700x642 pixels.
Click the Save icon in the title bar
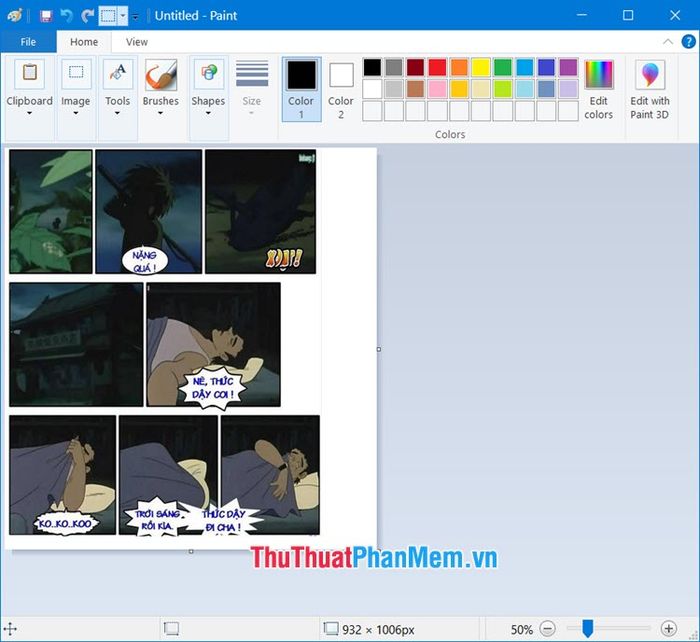[45, 16]
